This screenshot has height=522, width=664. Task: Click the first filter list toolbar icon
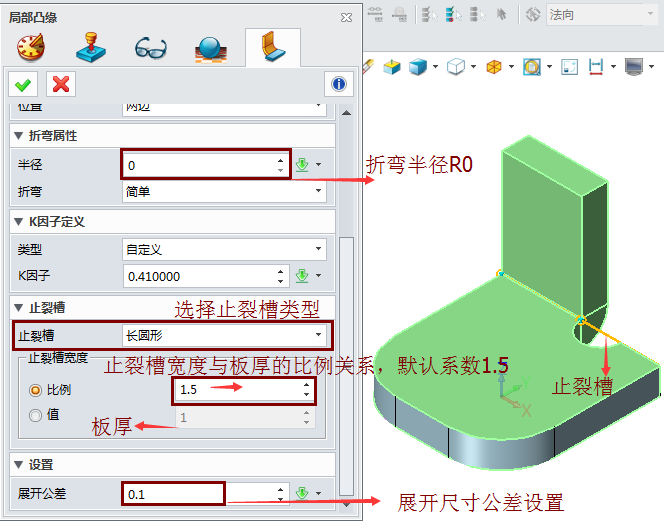pos(429,14)
